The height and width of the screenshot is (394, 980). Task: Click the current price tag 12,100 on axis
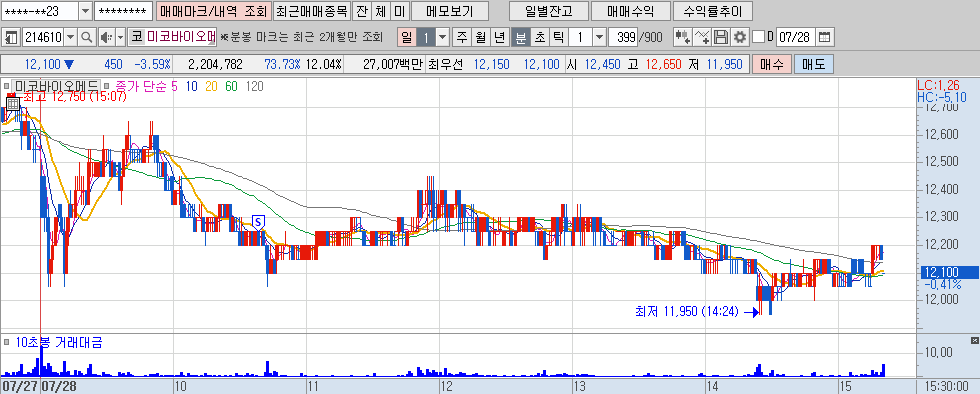[949, 273]
